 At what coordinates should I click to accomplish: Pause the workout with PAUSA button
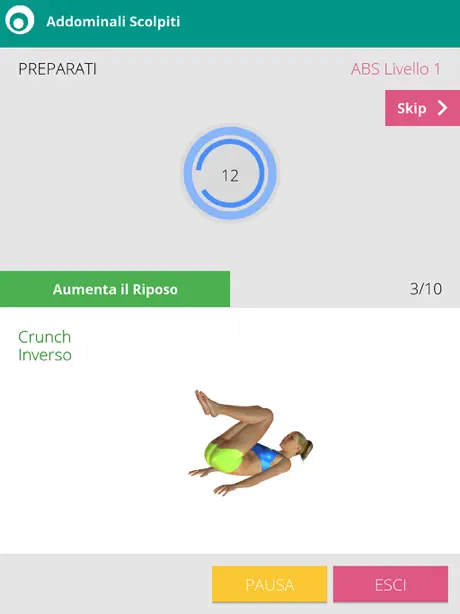point(269,584)
